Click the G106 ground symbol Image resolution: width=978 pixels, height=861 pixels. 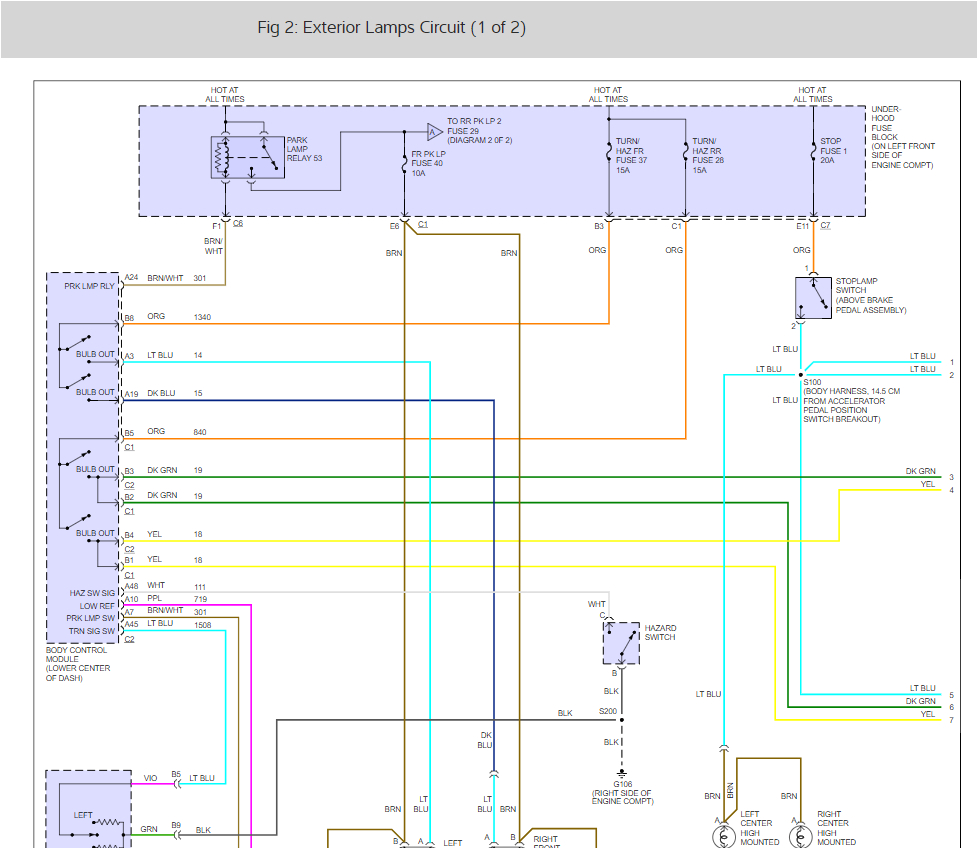[620, 772]
